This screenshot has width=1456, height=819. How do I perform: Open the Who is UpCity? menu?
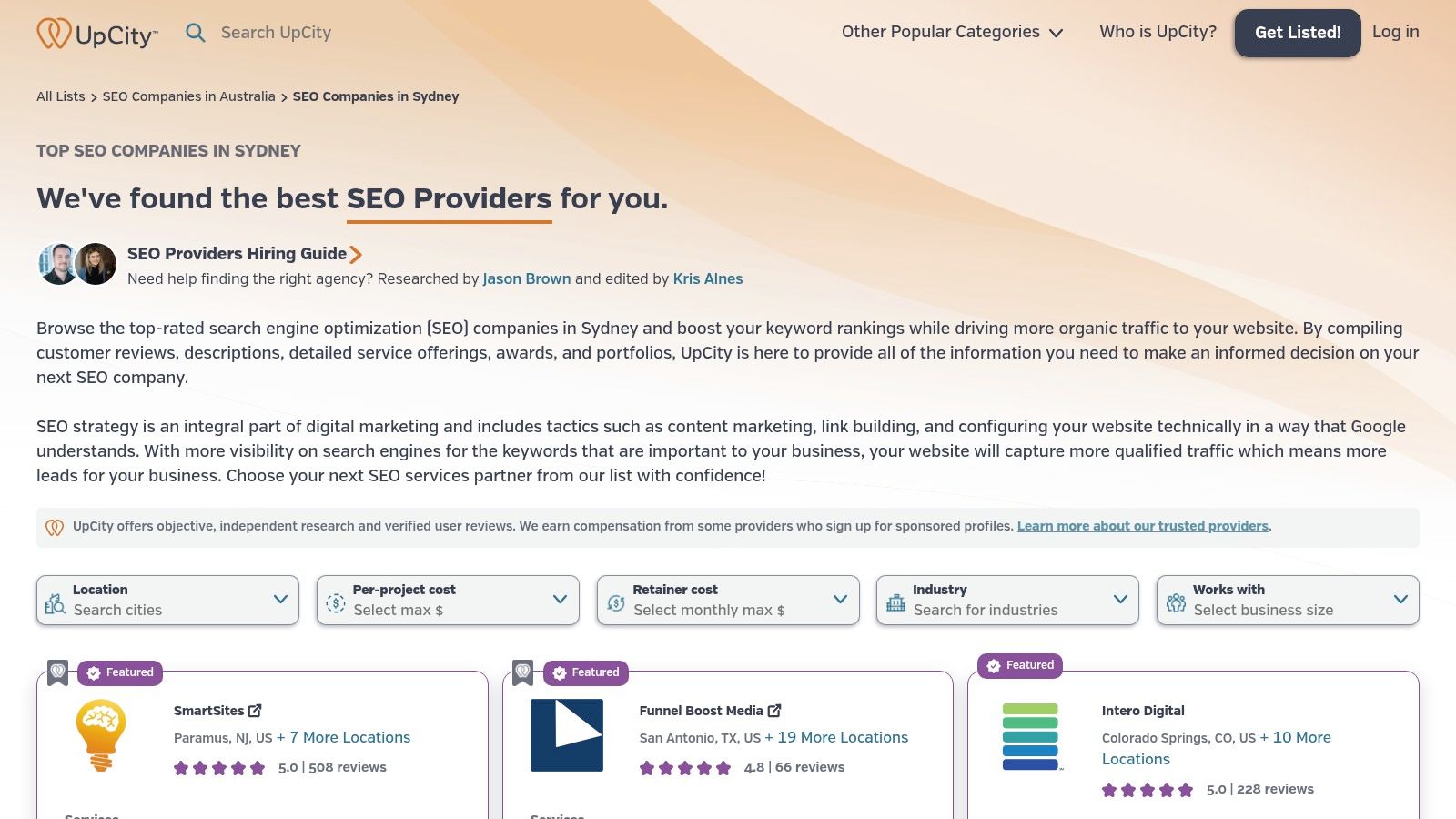pos(1157,32)
